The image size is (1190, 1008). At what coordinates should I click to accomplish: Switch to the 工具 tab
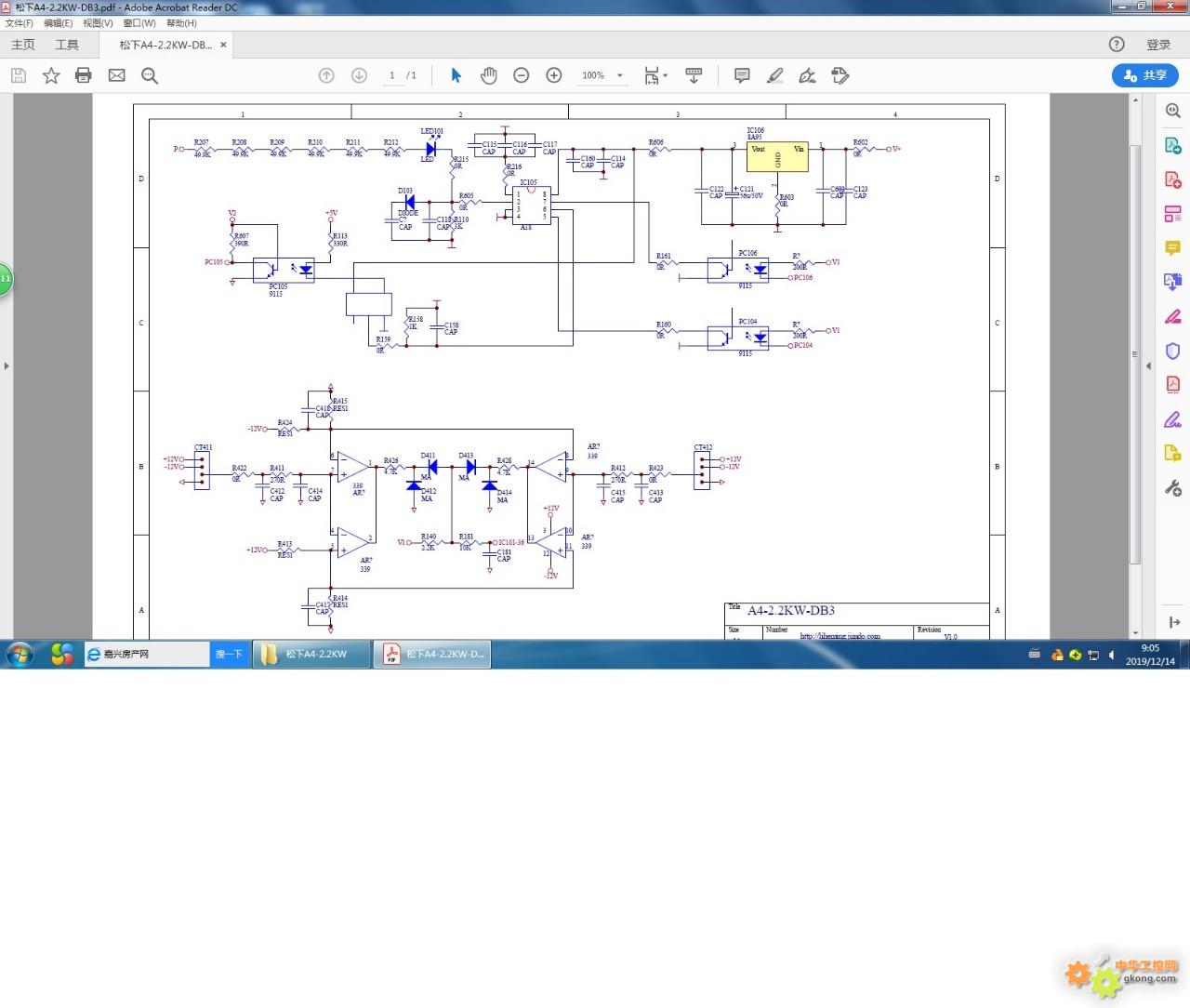pos(67,45)
